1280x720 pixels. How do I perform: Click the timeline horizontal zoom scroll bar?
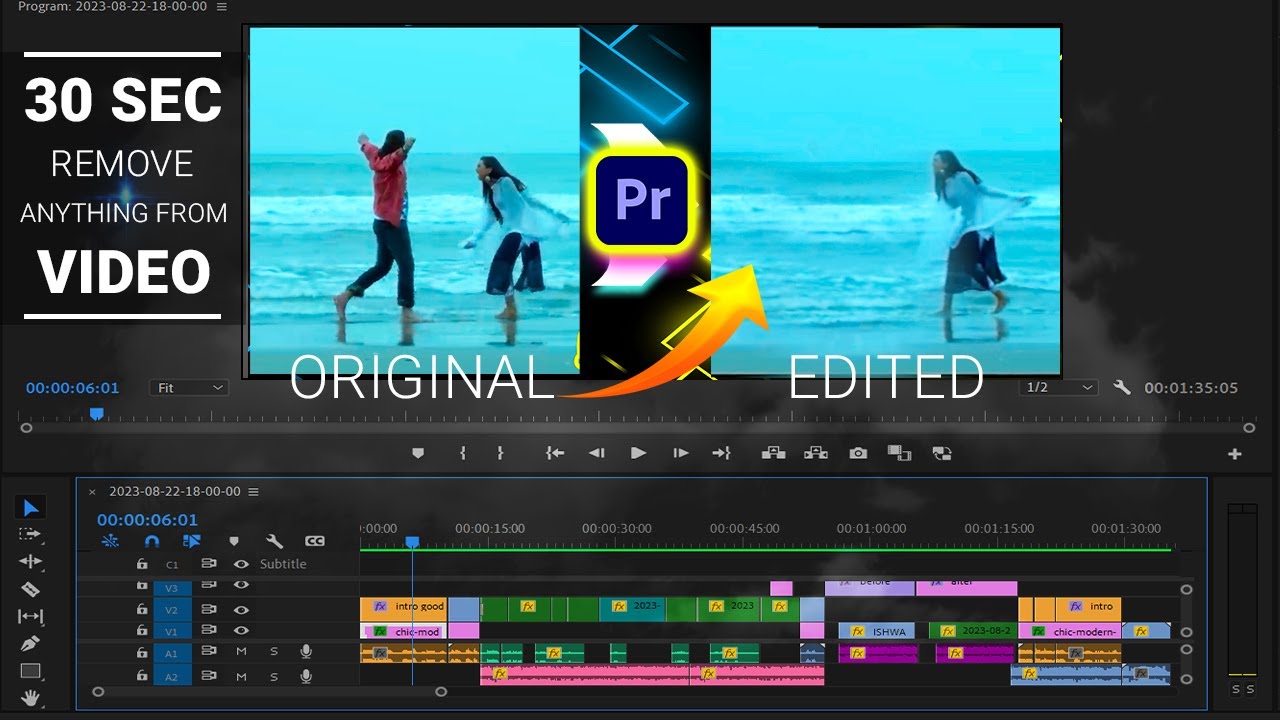[x=269, y=691]
